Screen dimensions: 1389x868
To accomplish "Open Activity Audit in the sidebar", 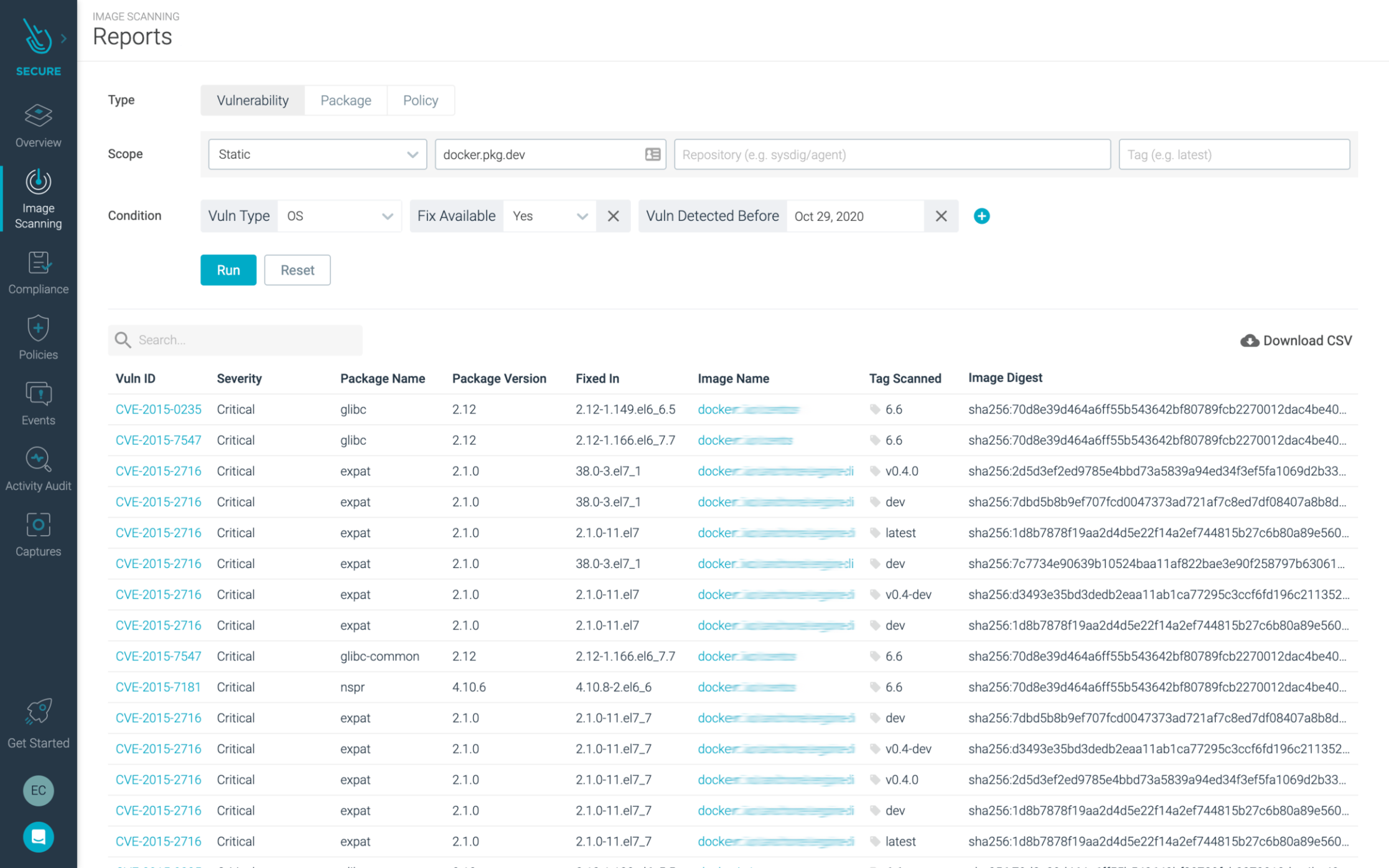I will [x=38, y=470].
